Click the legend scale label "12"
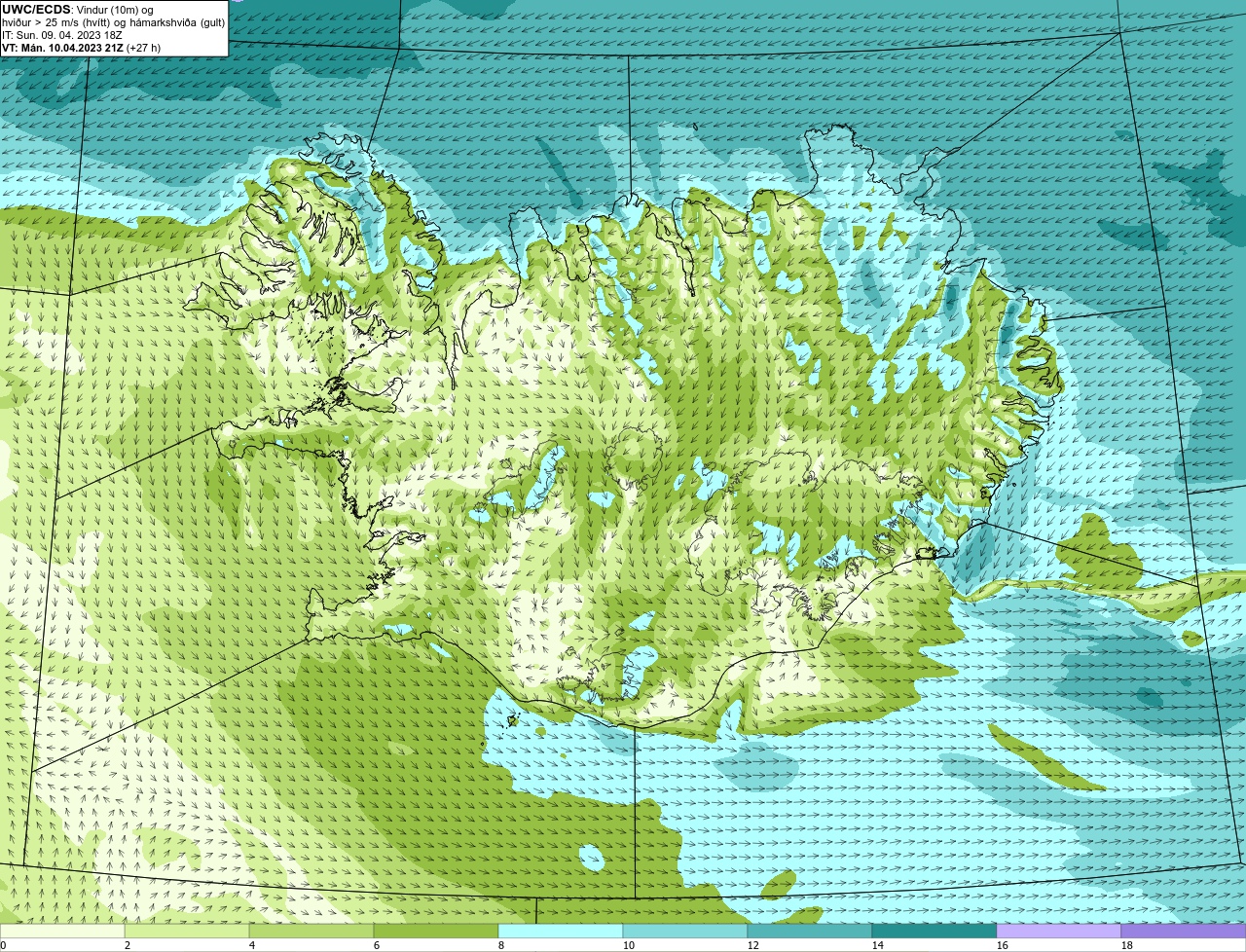 (753, 945)
